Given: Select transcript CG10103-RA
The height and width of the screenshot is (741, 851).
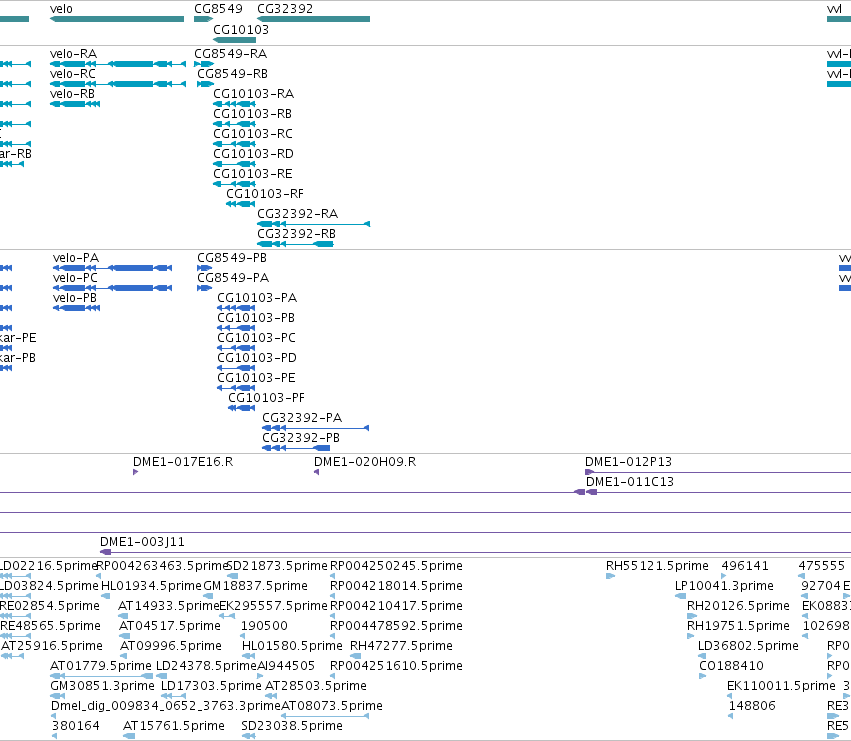Looking at the screenshot, I should click(x=234, y=104).
